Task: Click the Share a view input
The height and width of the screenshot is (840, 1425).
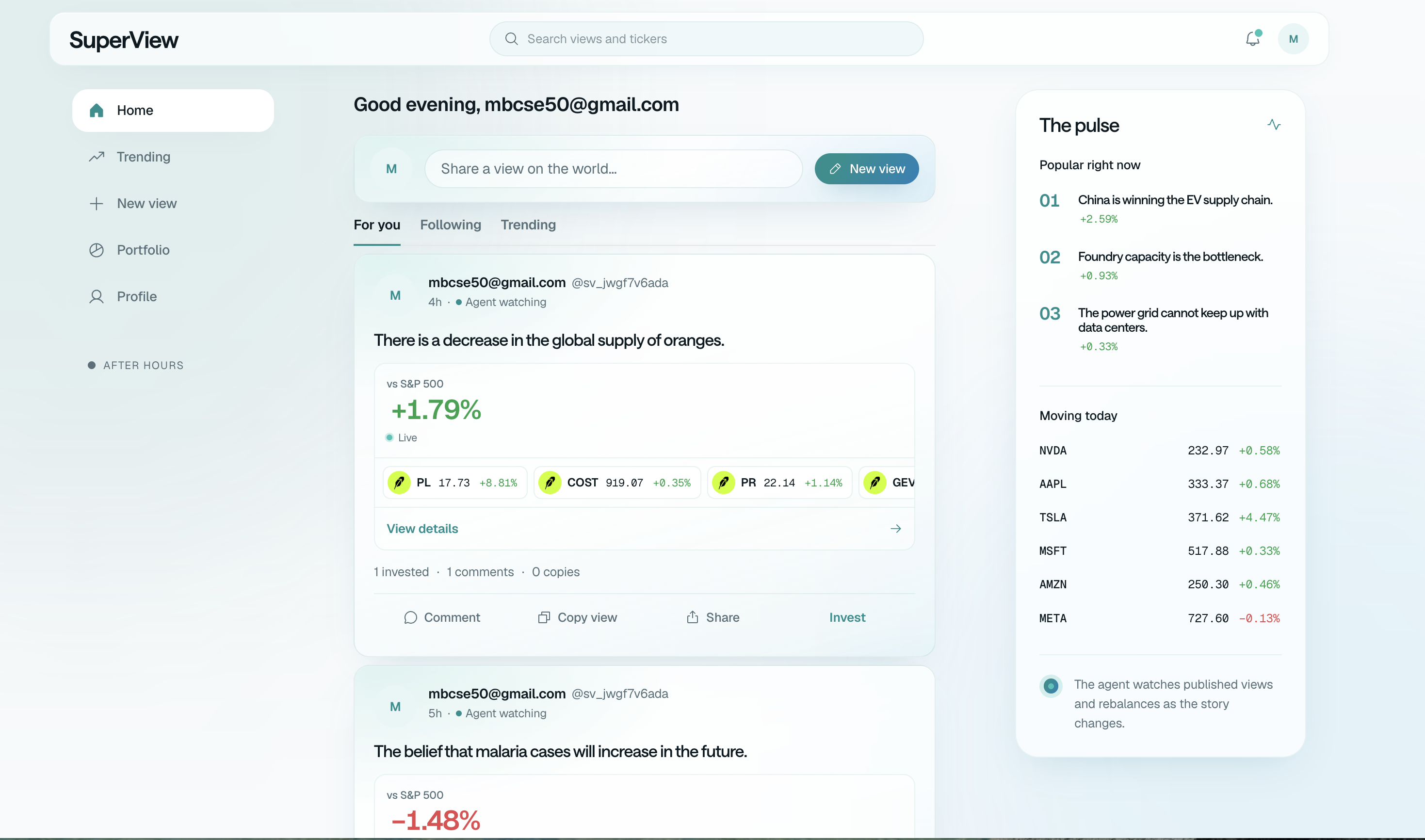Action: tap(614, 169)
